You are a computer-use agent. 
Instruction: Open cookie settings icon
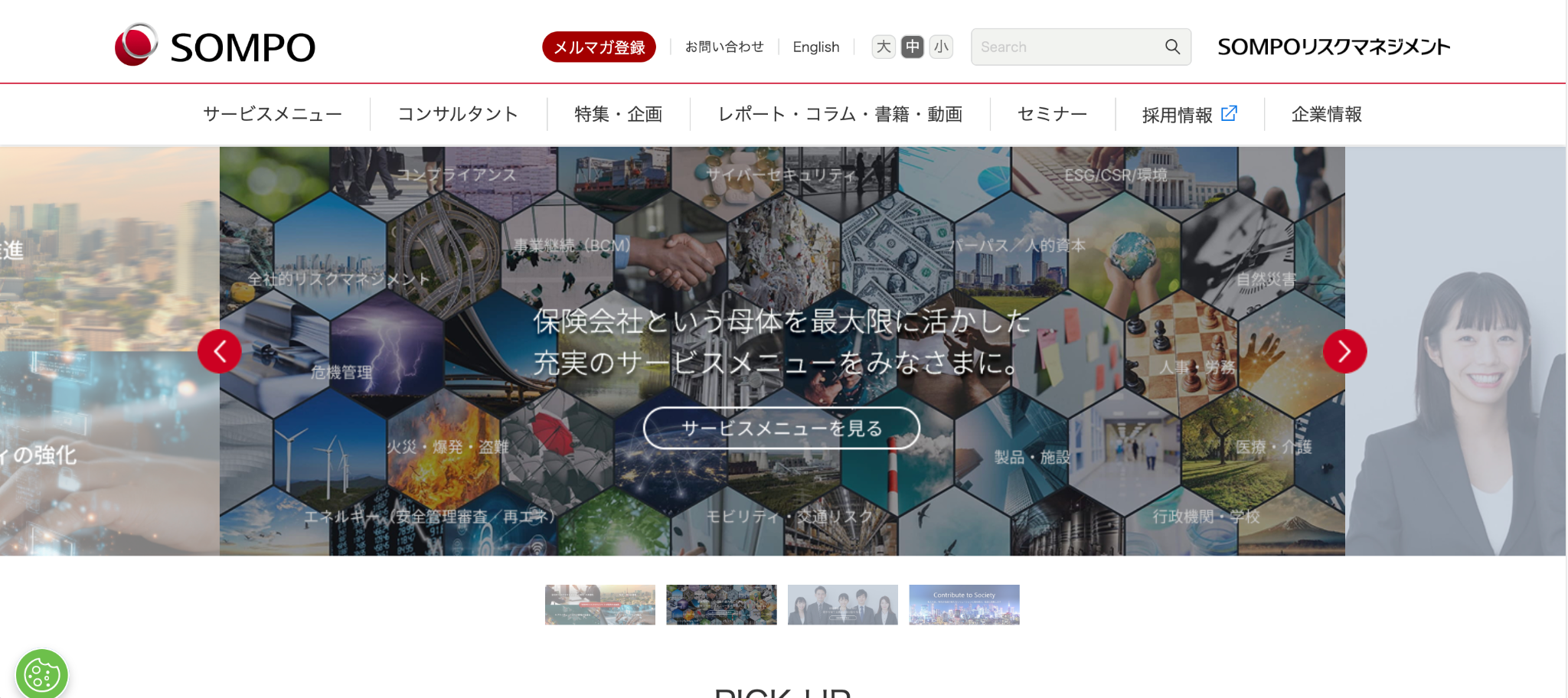(42, 674)
